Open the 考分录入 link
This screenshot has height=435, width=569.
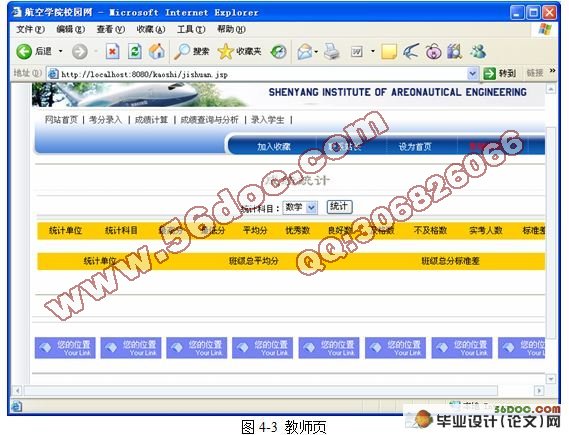point(106,119)
